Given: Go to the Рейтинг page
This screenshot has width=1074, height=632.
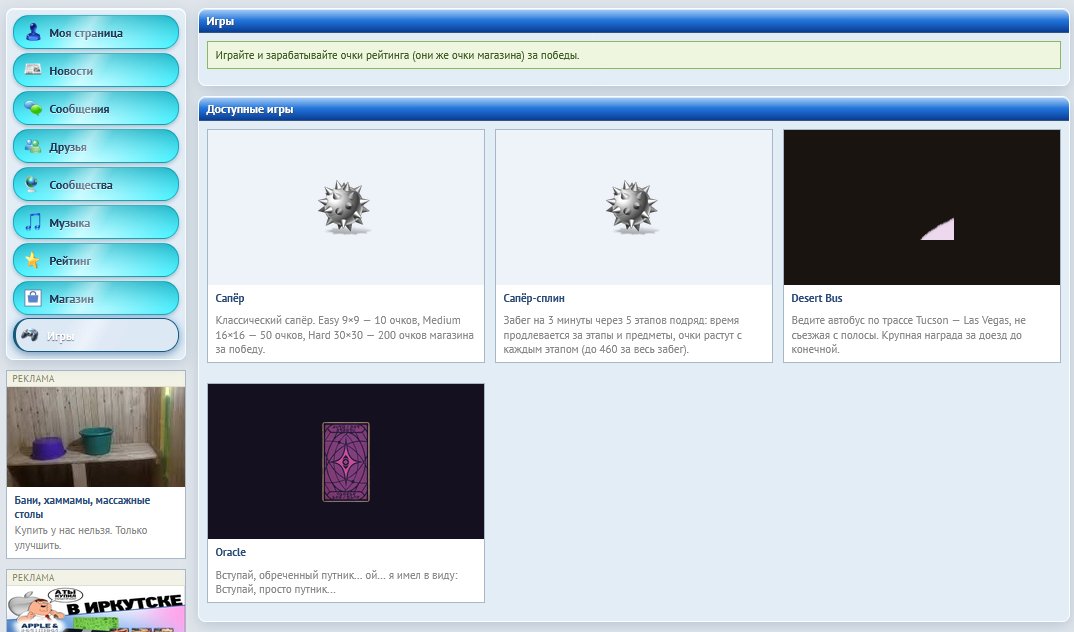Looking at the screenshot, I should [96, 260].
